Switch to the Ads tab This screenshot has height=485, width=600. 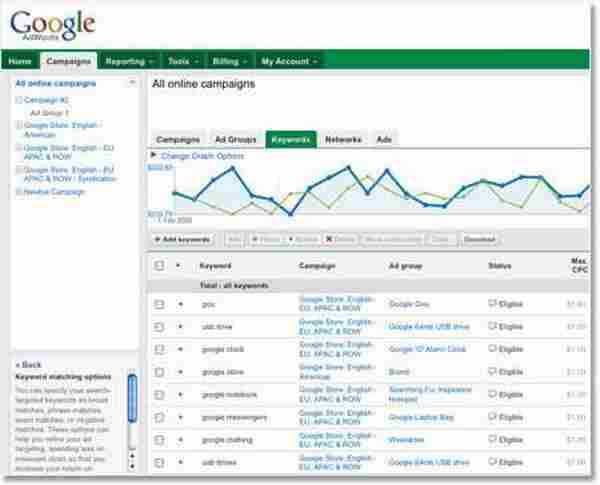[384, 139]
